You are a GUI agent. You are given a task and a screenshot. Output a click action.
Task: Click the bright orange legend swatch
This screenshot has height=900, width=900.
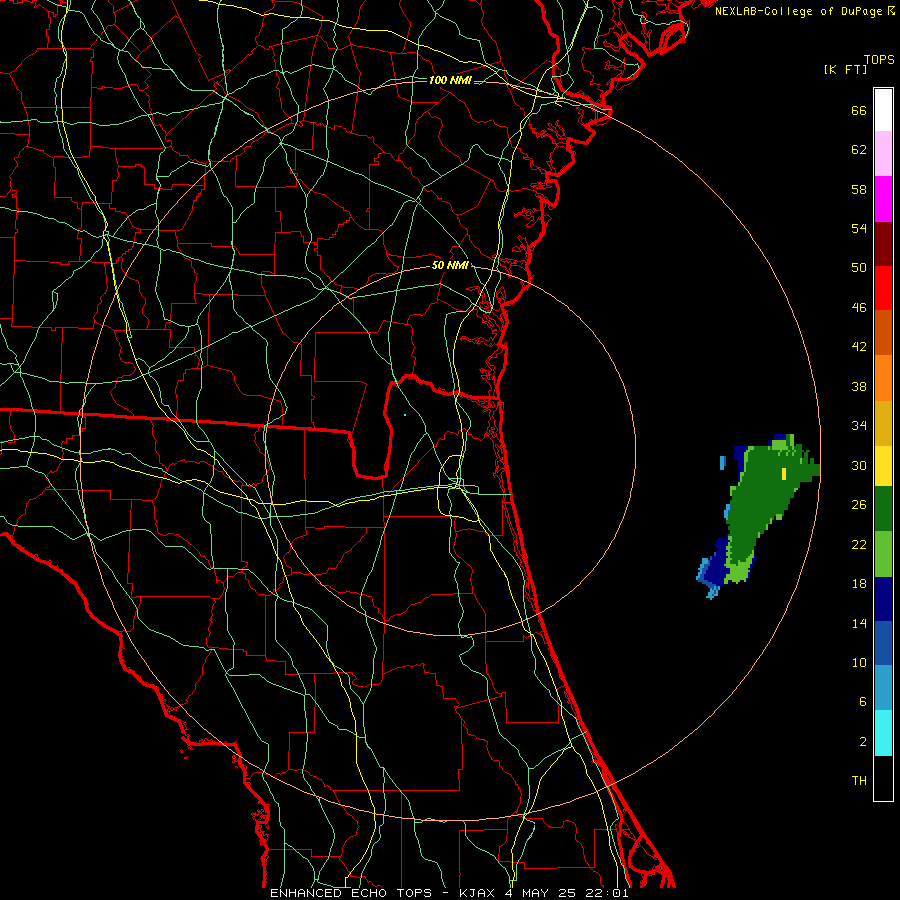coord(883,378)
